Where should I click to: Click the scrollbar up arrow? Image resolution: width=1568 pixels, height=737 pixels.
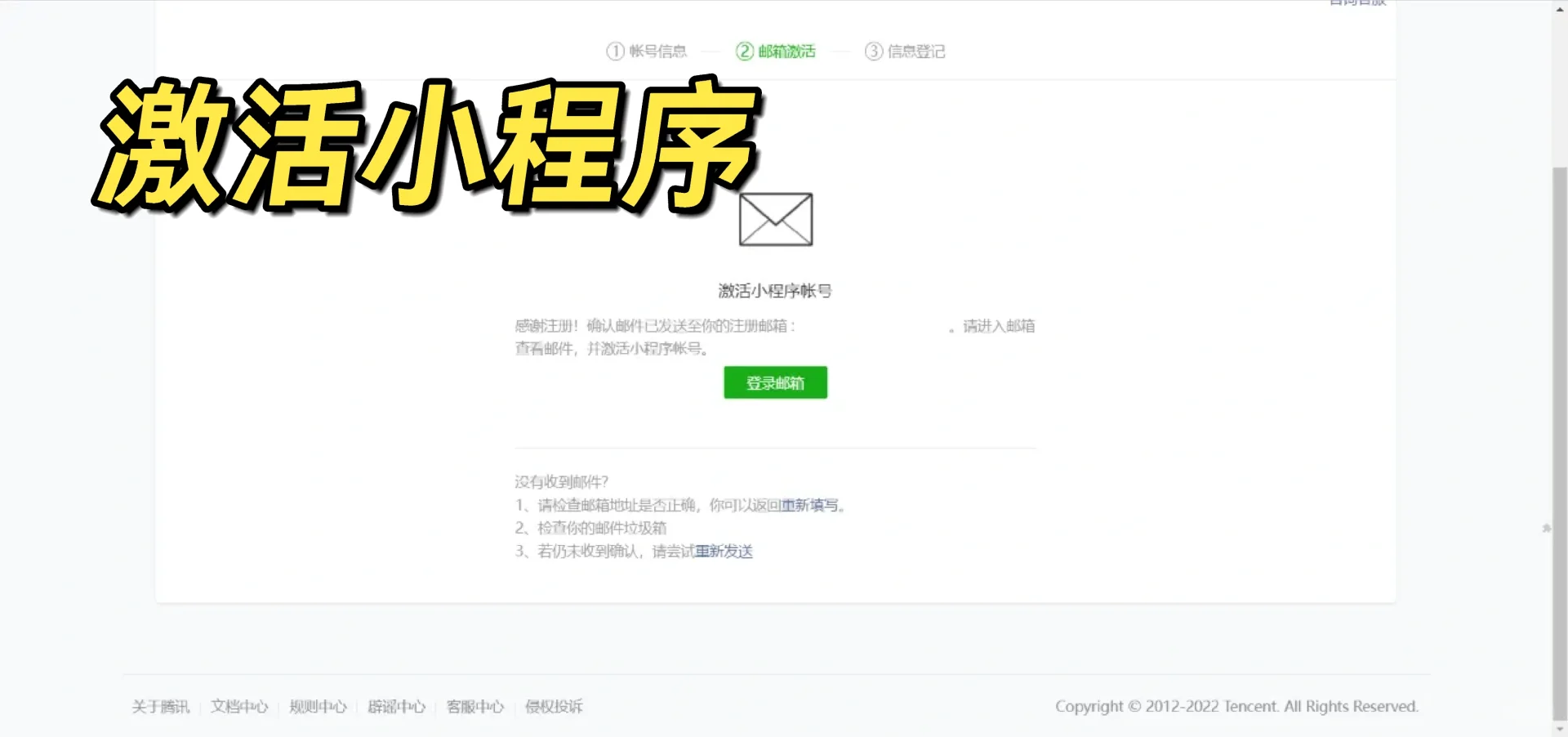click(1559, 7)
